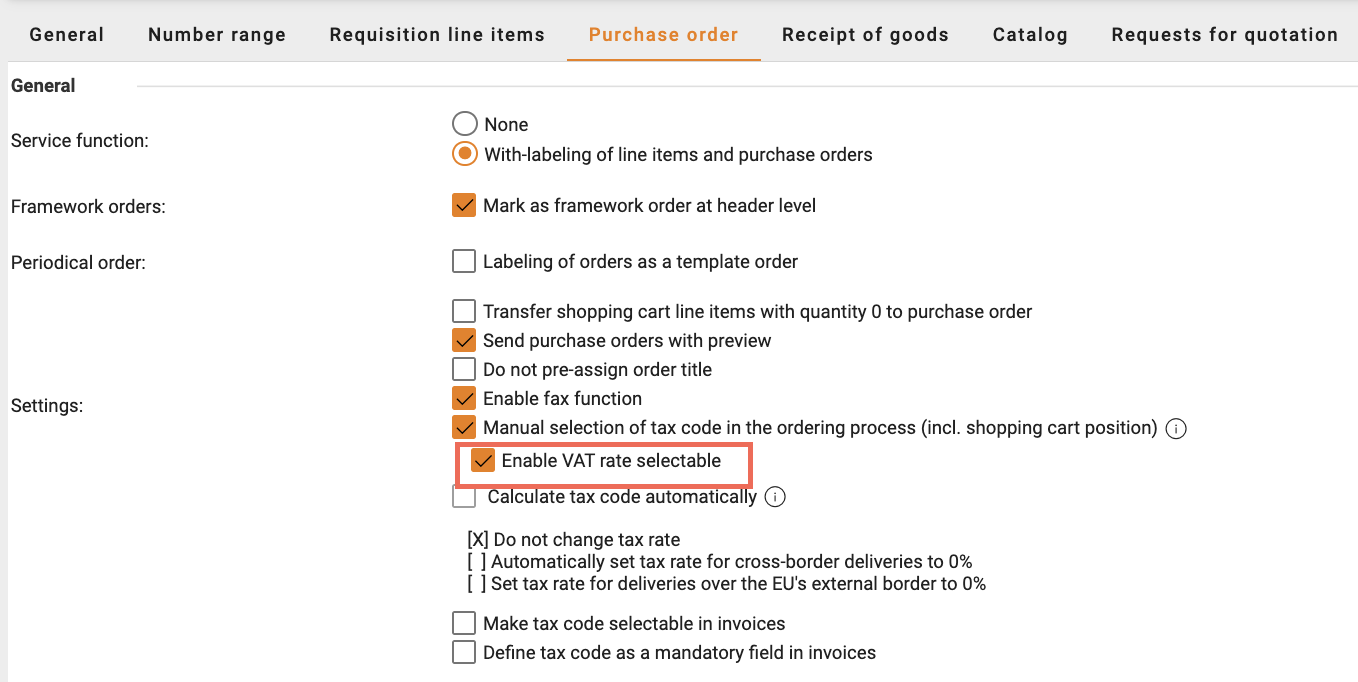Check Define tax code as mandatory field
The height and width of the screenshot is (682, 1358).
464,652
